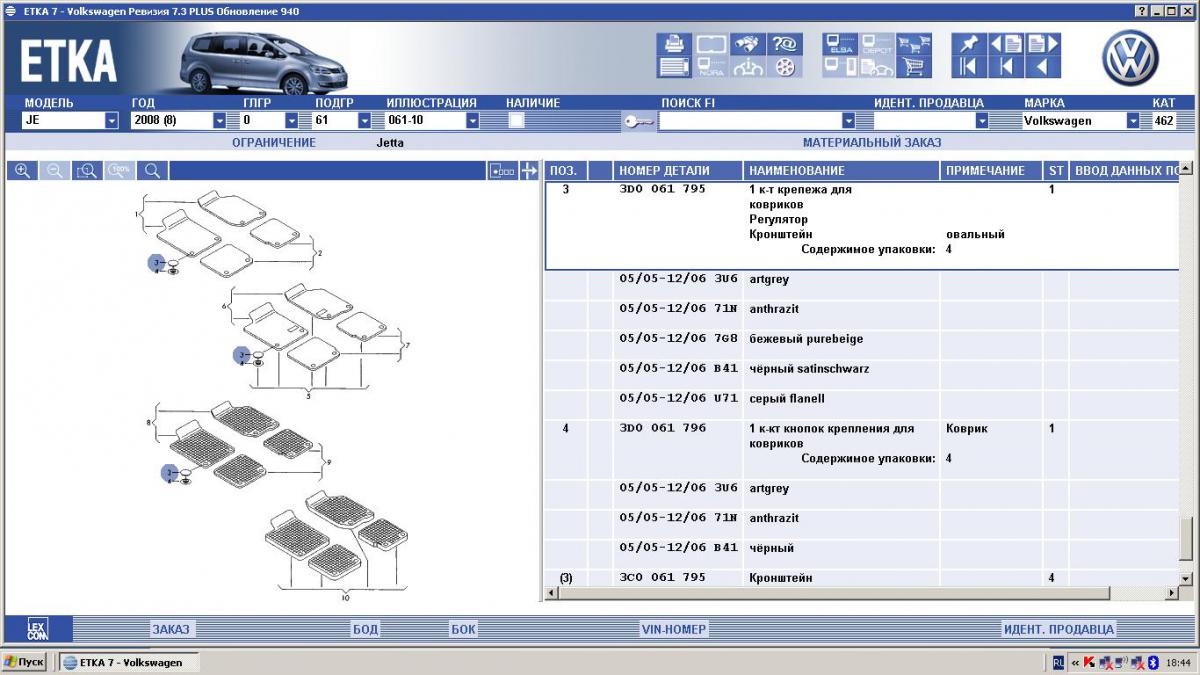The height and width of the screenshot is (675, 1200).
Task: Open the parts list icon below the printer
Action: (x=674, y=68)
